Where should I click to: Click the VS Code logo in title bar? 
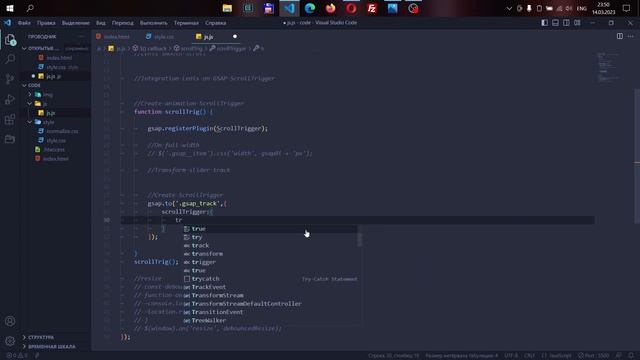pos(8,23)
